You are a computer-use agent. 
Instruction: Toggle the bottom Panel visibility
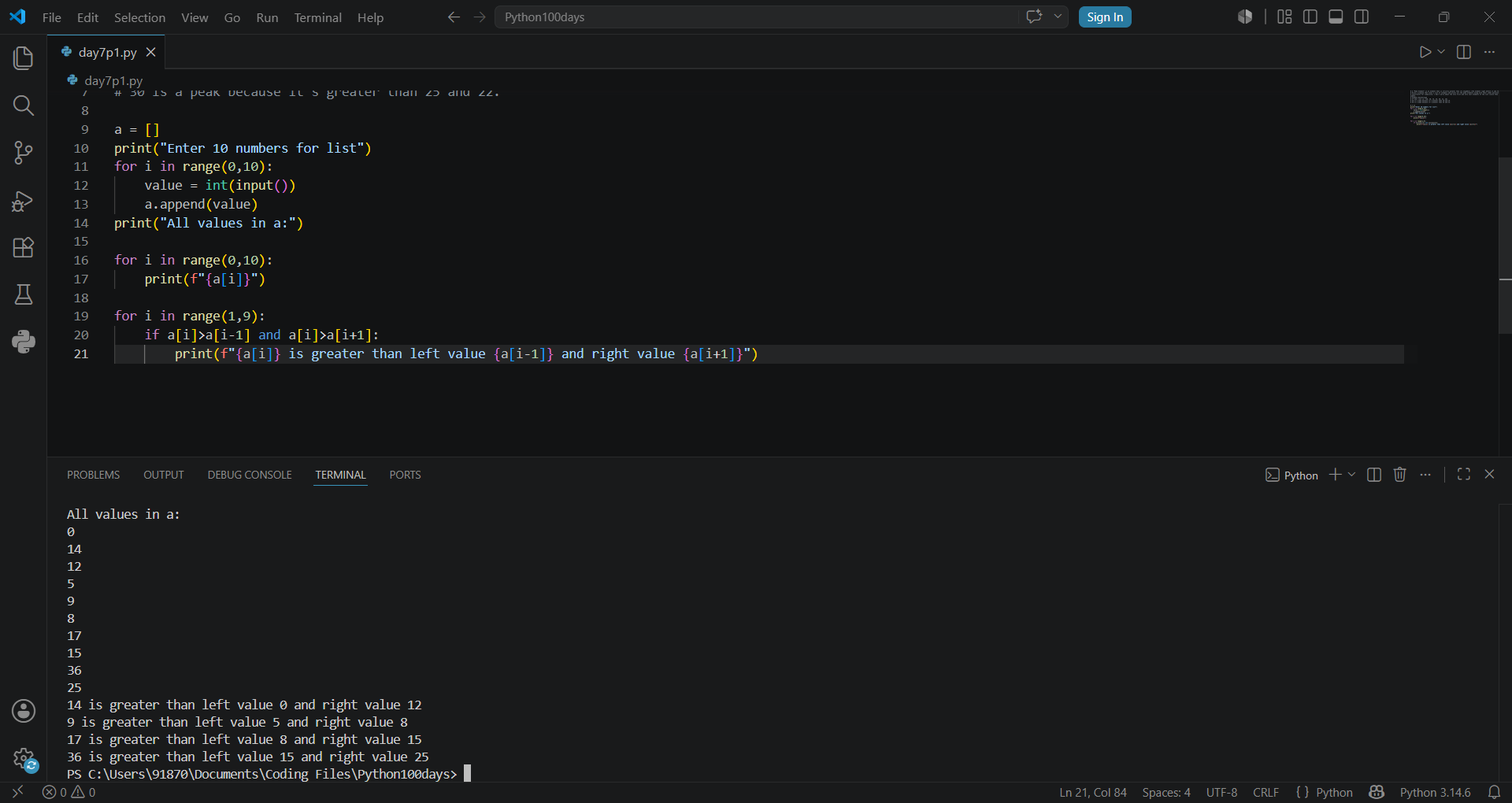pos(1336,17)
